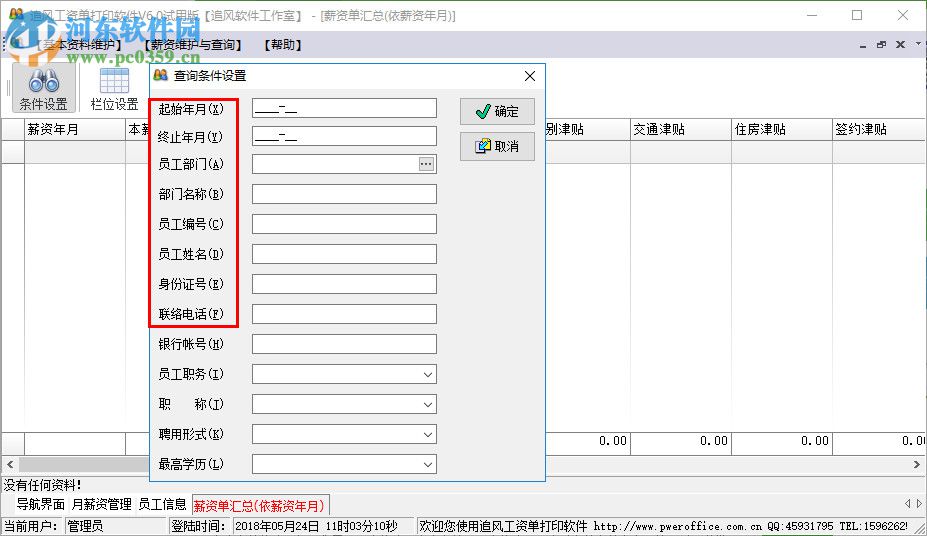Click tab strip scroll right arrow
This screenshot has width=927, height=536.
(x=919, y=503)
